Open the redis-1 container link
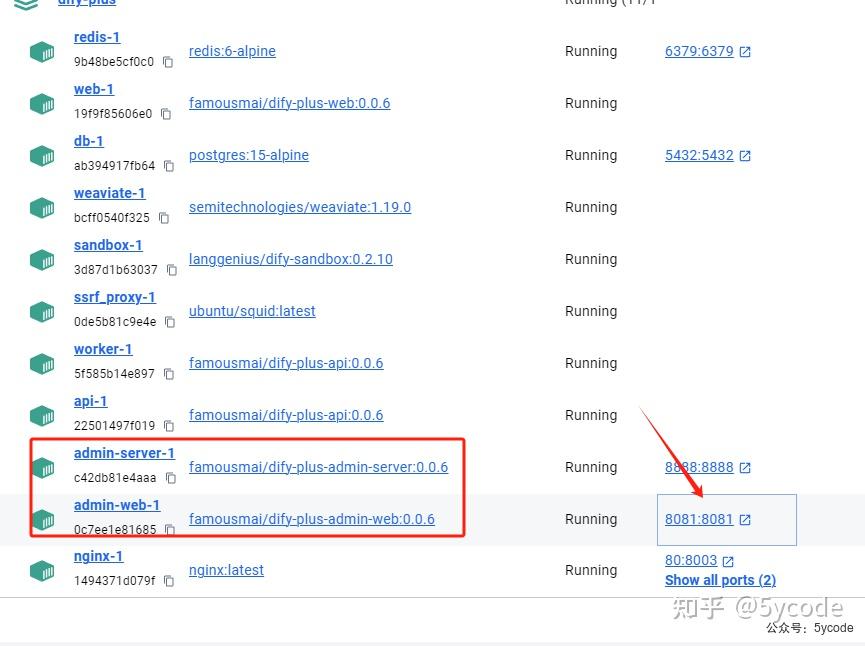Viewport: 865px width, 646px height. coord(97,37)
